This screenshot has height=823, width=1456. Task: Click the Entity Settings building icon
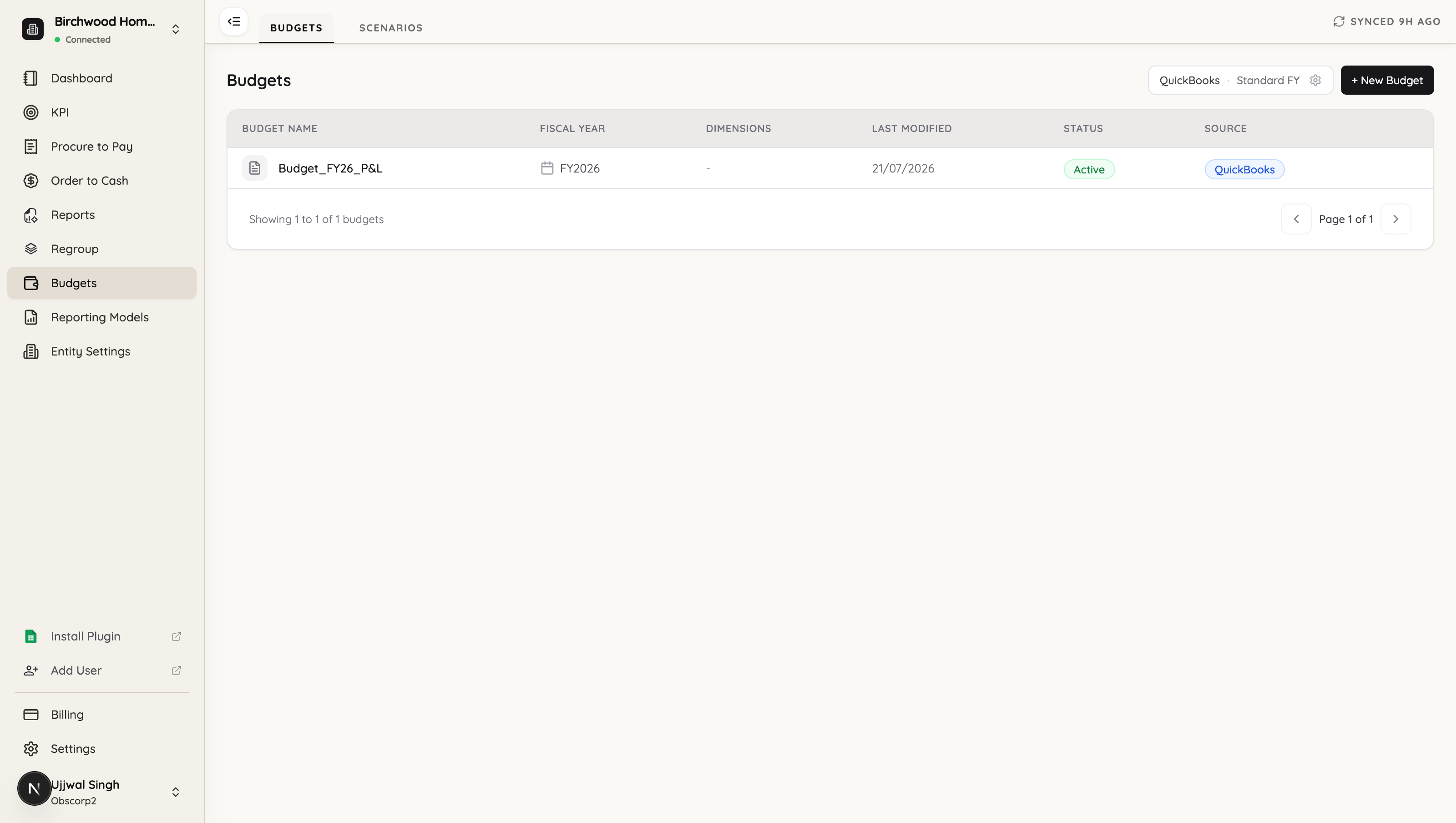pos(30,351)
